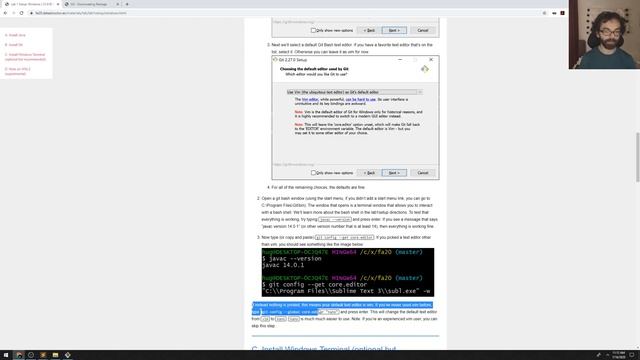The image size is (640, 360).
Task: Open Git Bash from the taskbar
Action: point(68,355)
